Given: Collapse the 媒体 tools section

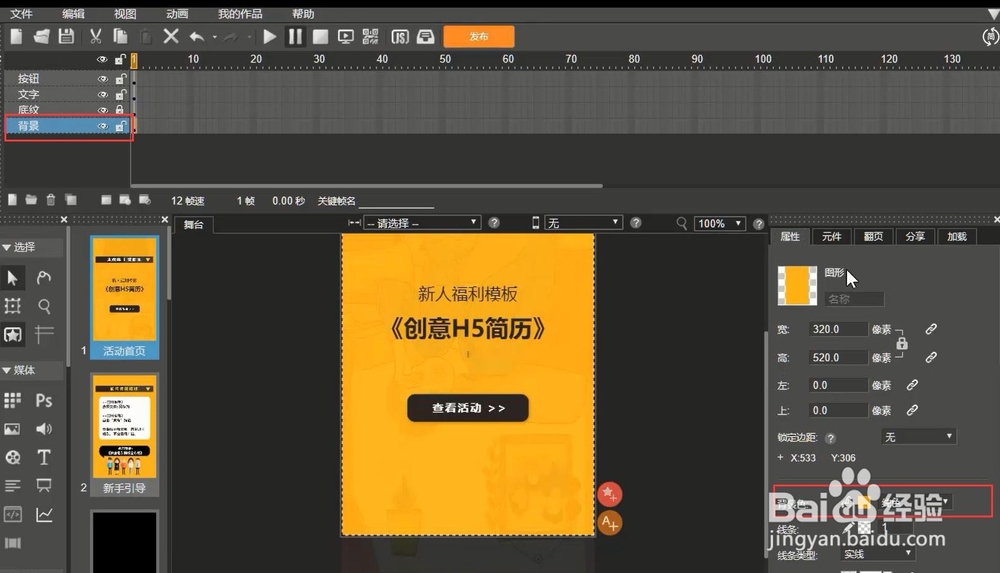Looking at the screenshot, I should coord(6,370).
